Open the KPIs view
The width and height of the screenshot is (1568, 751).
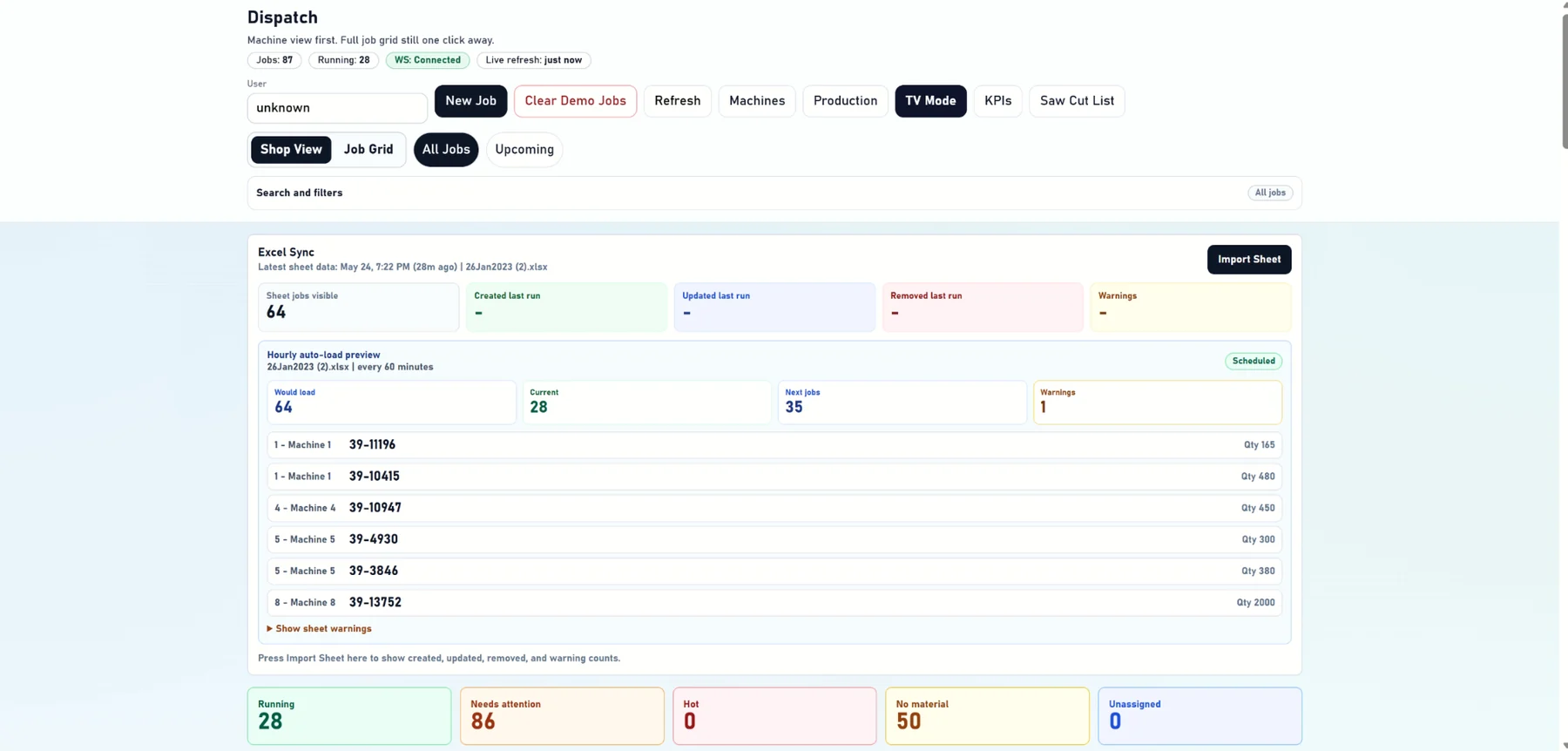coord(997,101)
